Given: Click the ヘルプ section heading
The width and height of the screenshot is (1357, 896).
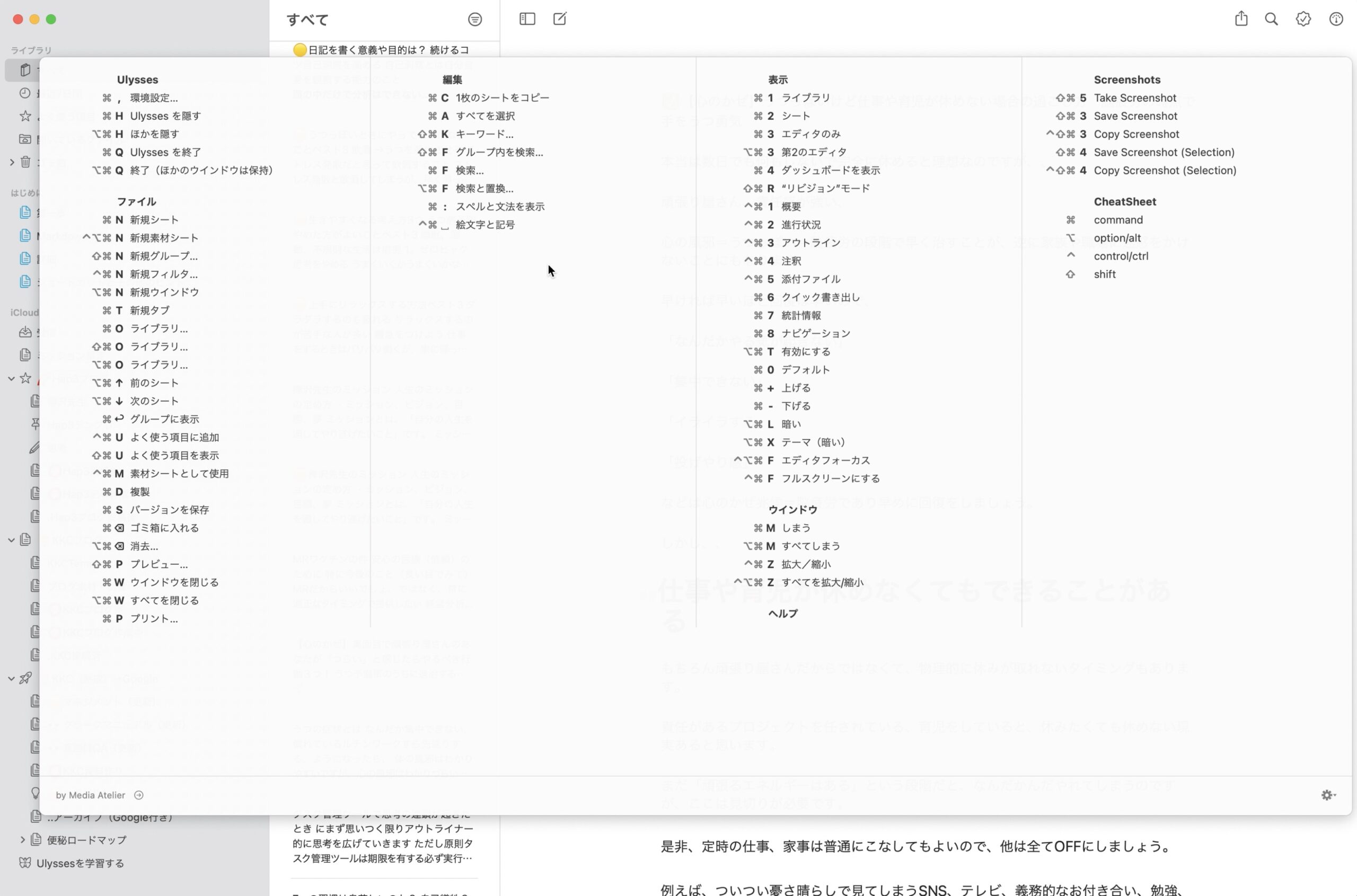Looking at the screenshot, I should [x=782, y=614].
